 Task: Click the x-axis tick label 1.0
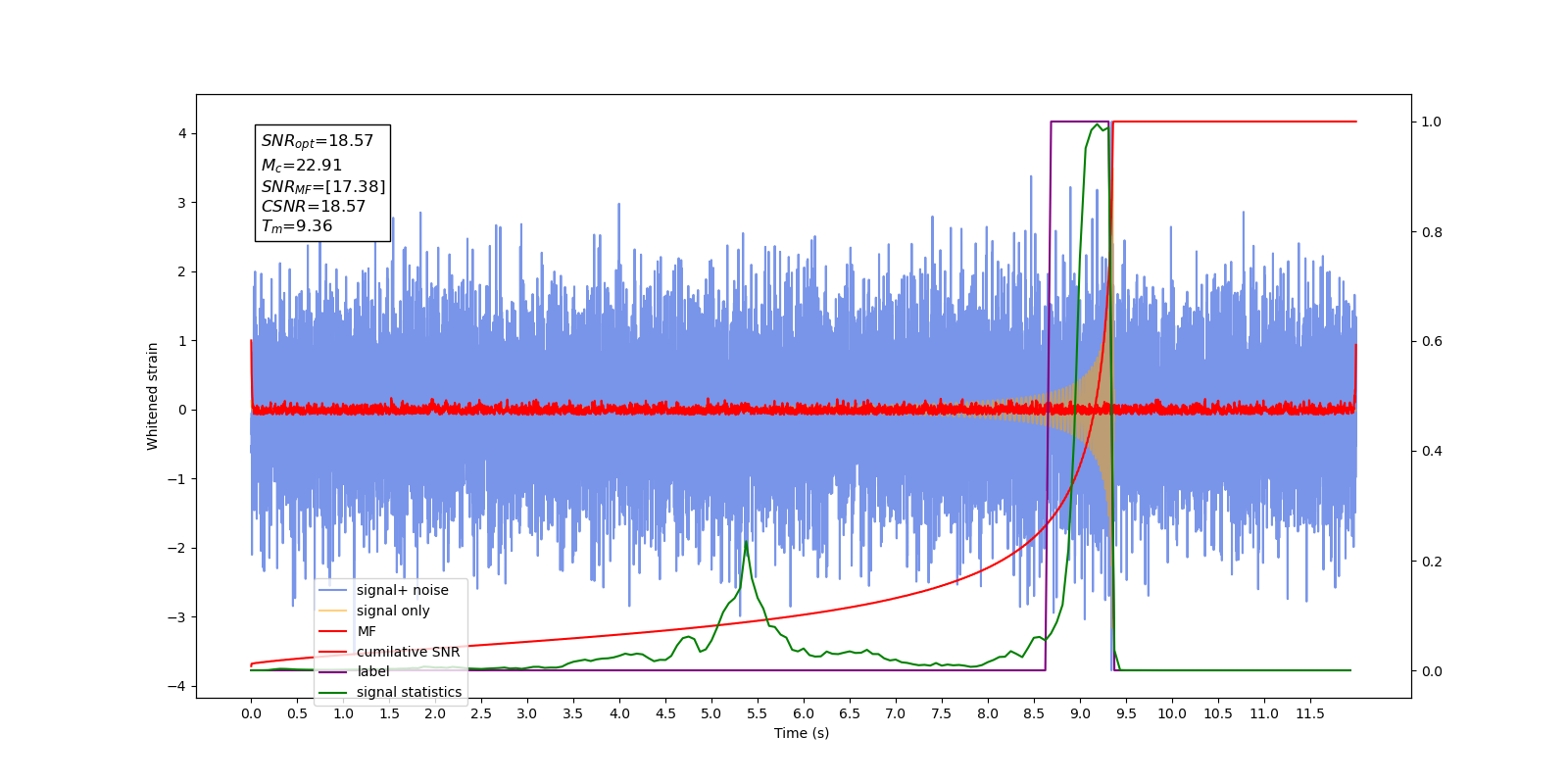tap(343, 713)
